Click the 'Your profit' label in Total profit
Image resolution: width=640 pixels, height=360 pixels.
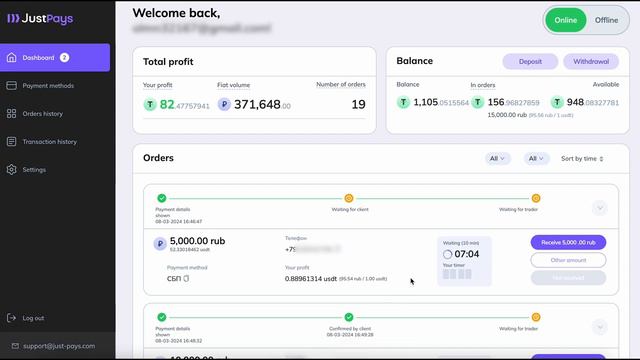pyautogui.click(x=158, y=85)
